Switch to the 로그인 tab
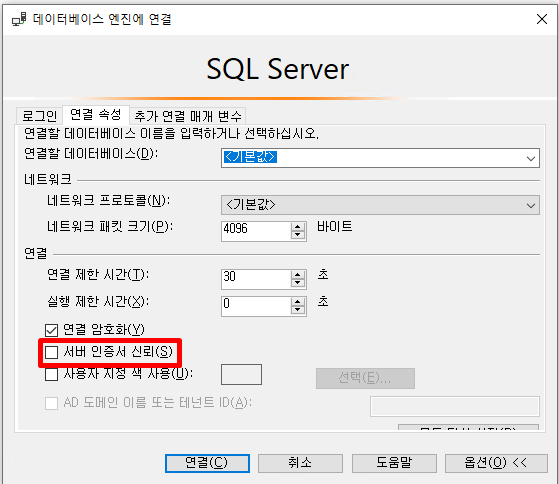The height and width of the screenshot is (484, 559). tap(40, 115)
